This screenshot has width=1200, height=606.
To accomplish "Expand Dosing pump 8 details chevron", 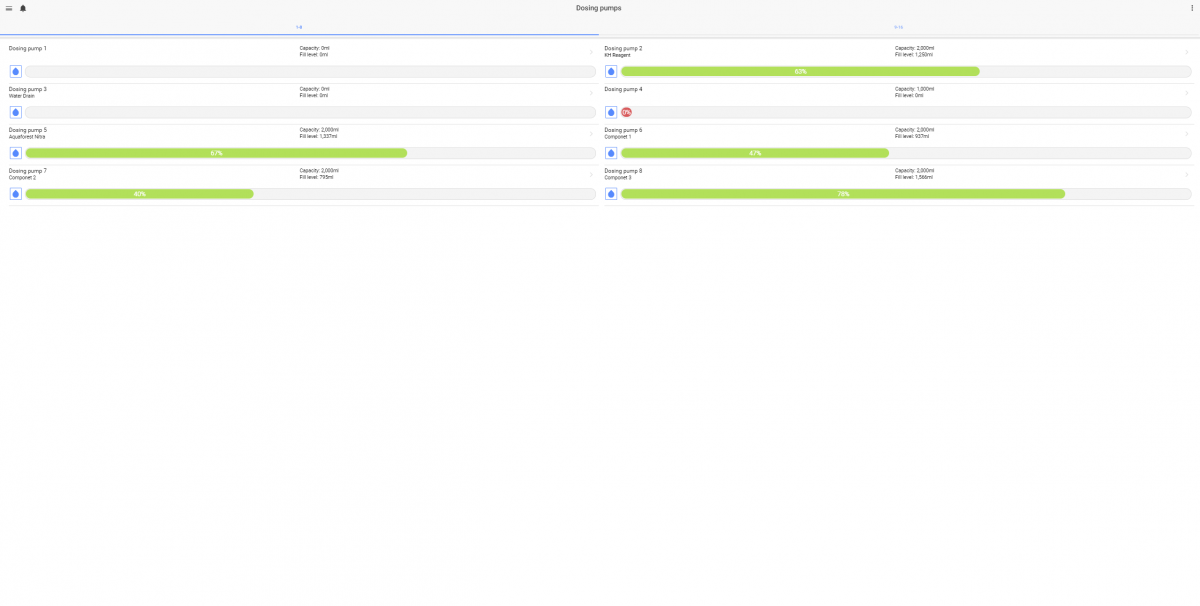I will [1187, 174].
